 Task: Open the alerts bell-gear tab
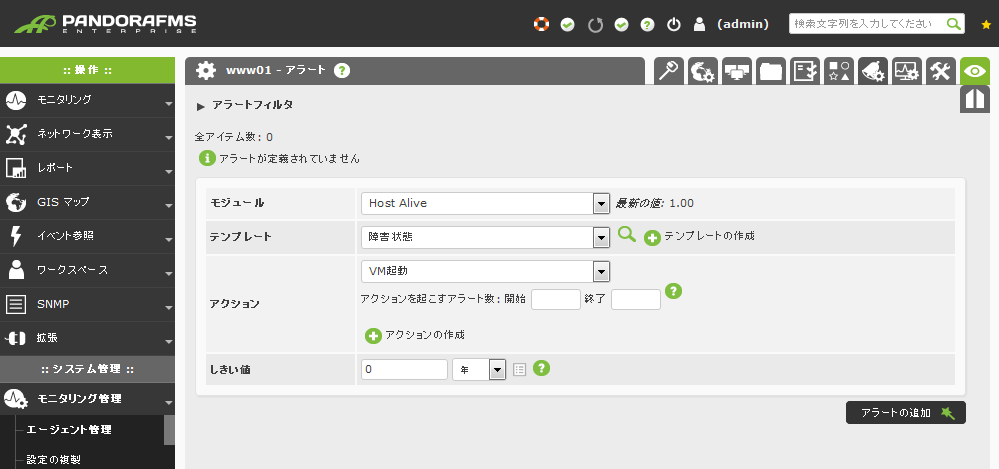tap(873, 71)
